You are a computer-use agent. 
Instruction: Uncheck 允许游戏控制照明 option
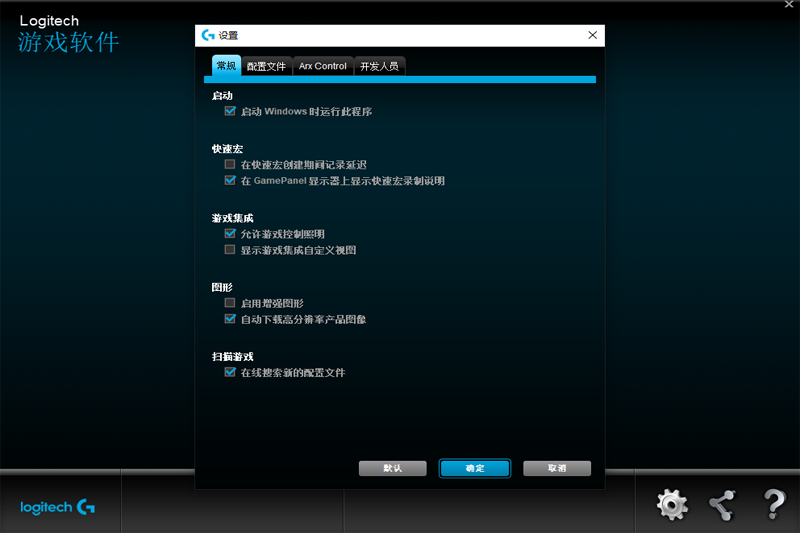(230, 234)
